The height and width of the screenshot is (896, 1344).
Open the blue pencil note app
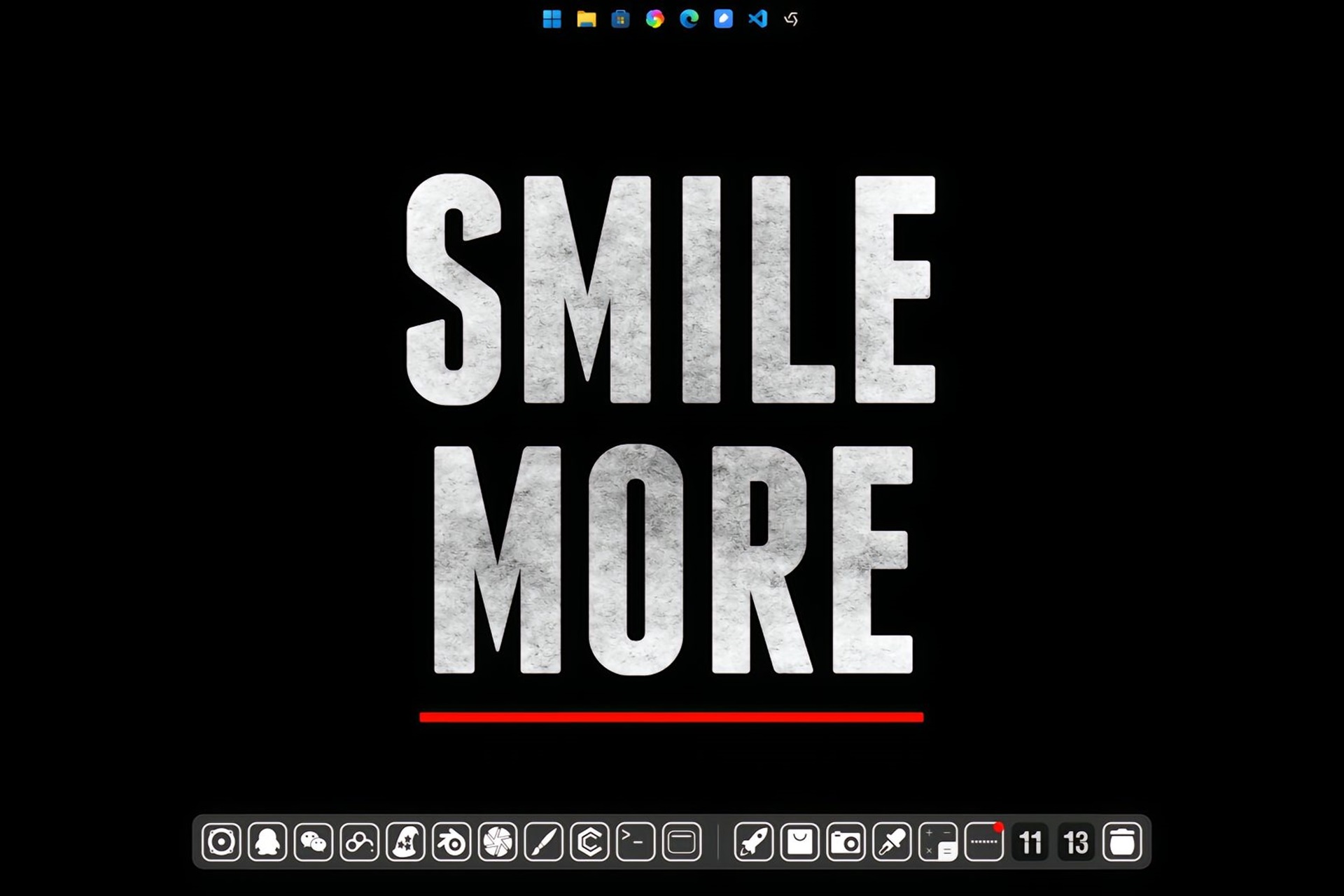pos(723,19)
